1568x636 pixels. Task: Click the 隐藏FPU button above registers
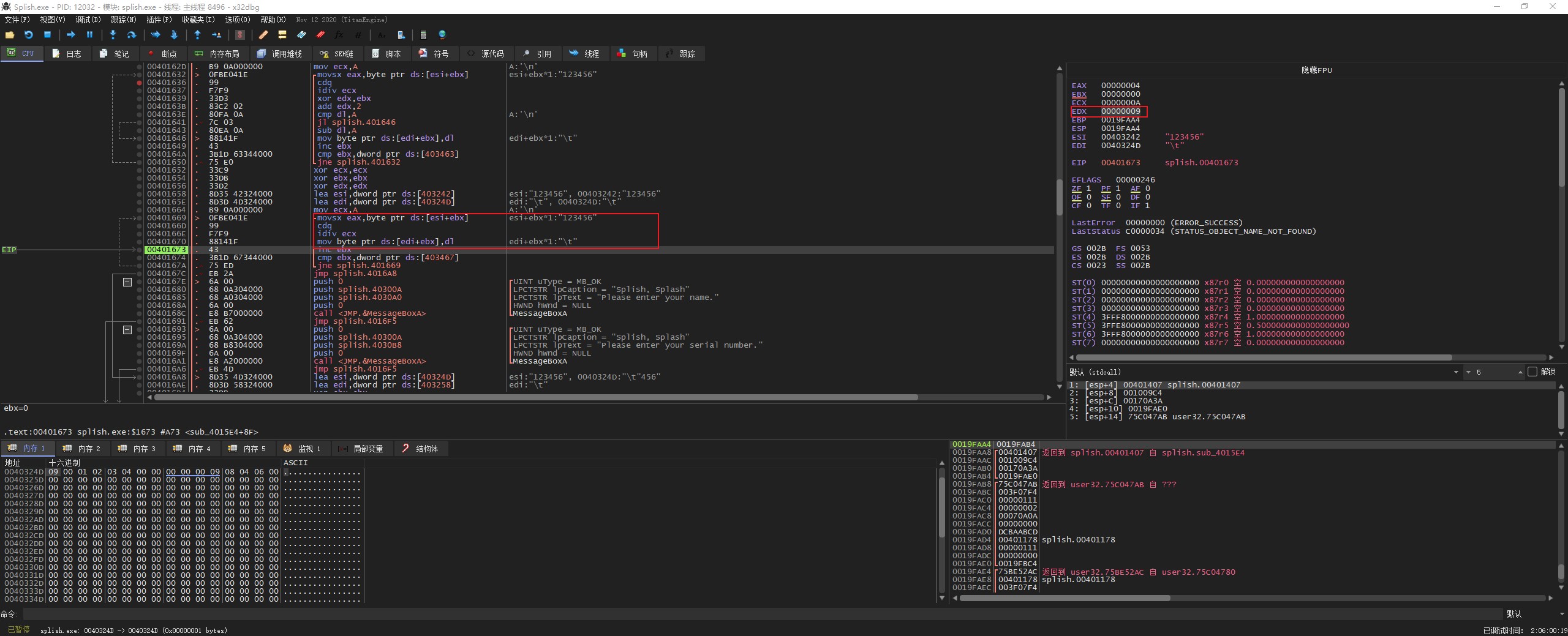pyautogui.click(x=1316, y=70)
